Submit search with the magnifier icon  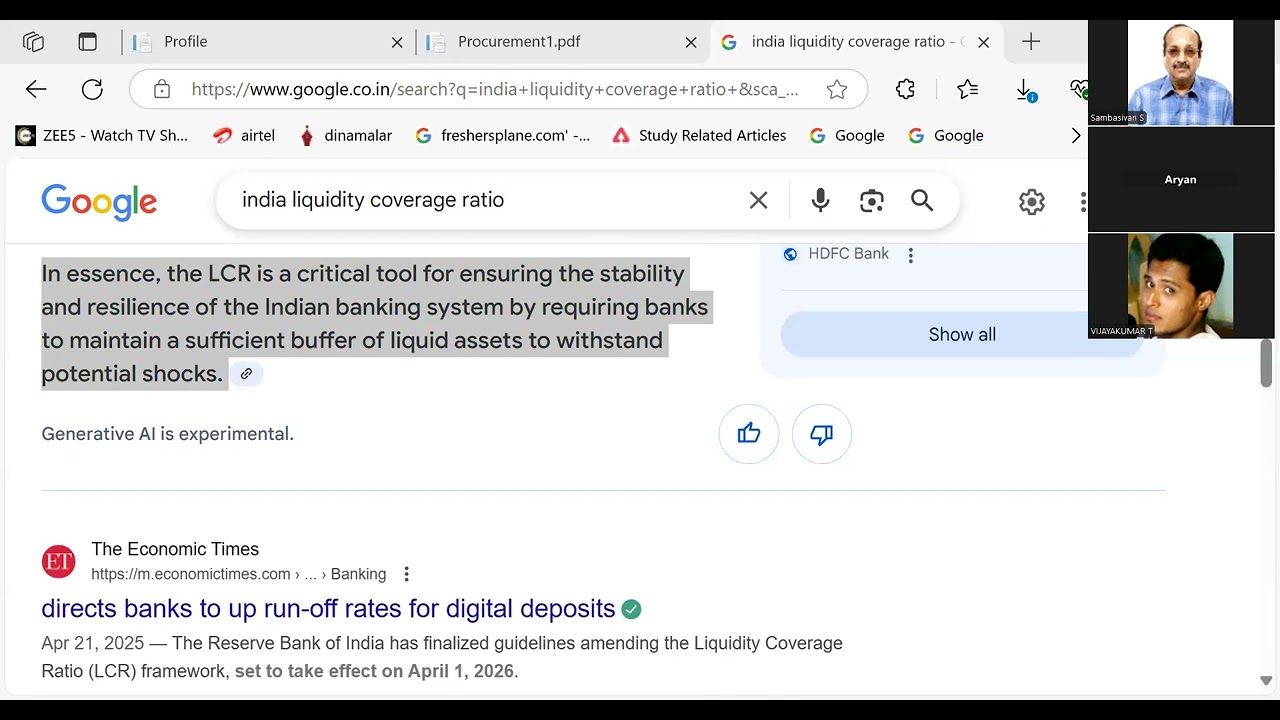click(x=922, y=201)
